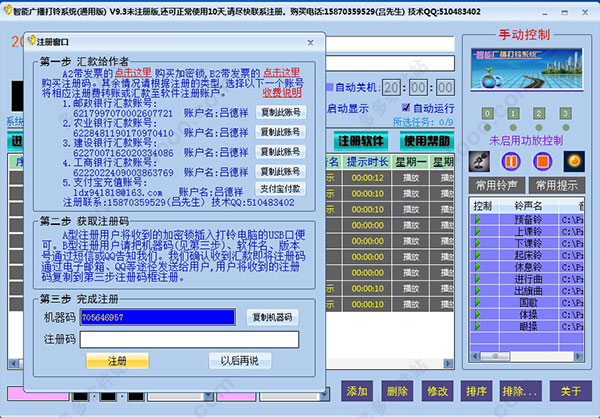Screen dimensions: 600x418
Task: Copy the postal bank account number
Action: pos(280,112)
